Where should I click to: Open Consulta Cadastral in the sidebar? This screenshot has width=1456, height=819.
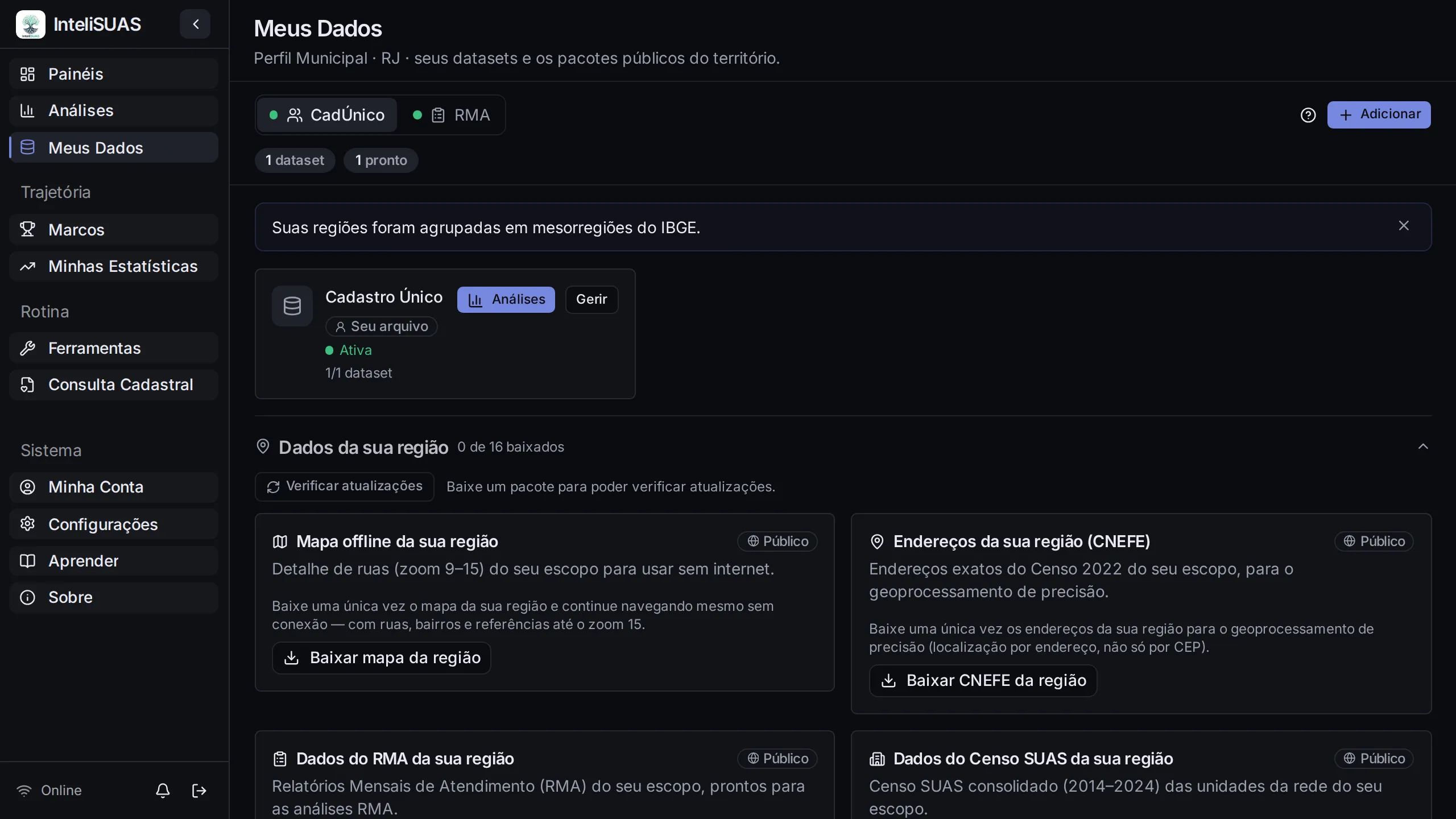[114, 384]
